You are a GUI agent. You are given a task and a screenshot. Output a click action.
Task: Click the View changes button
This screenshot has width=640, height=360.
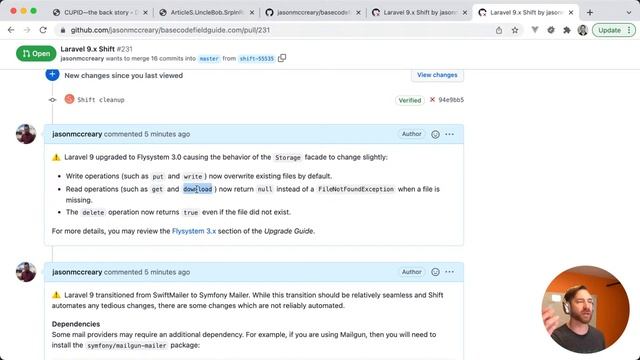[437, 75]
